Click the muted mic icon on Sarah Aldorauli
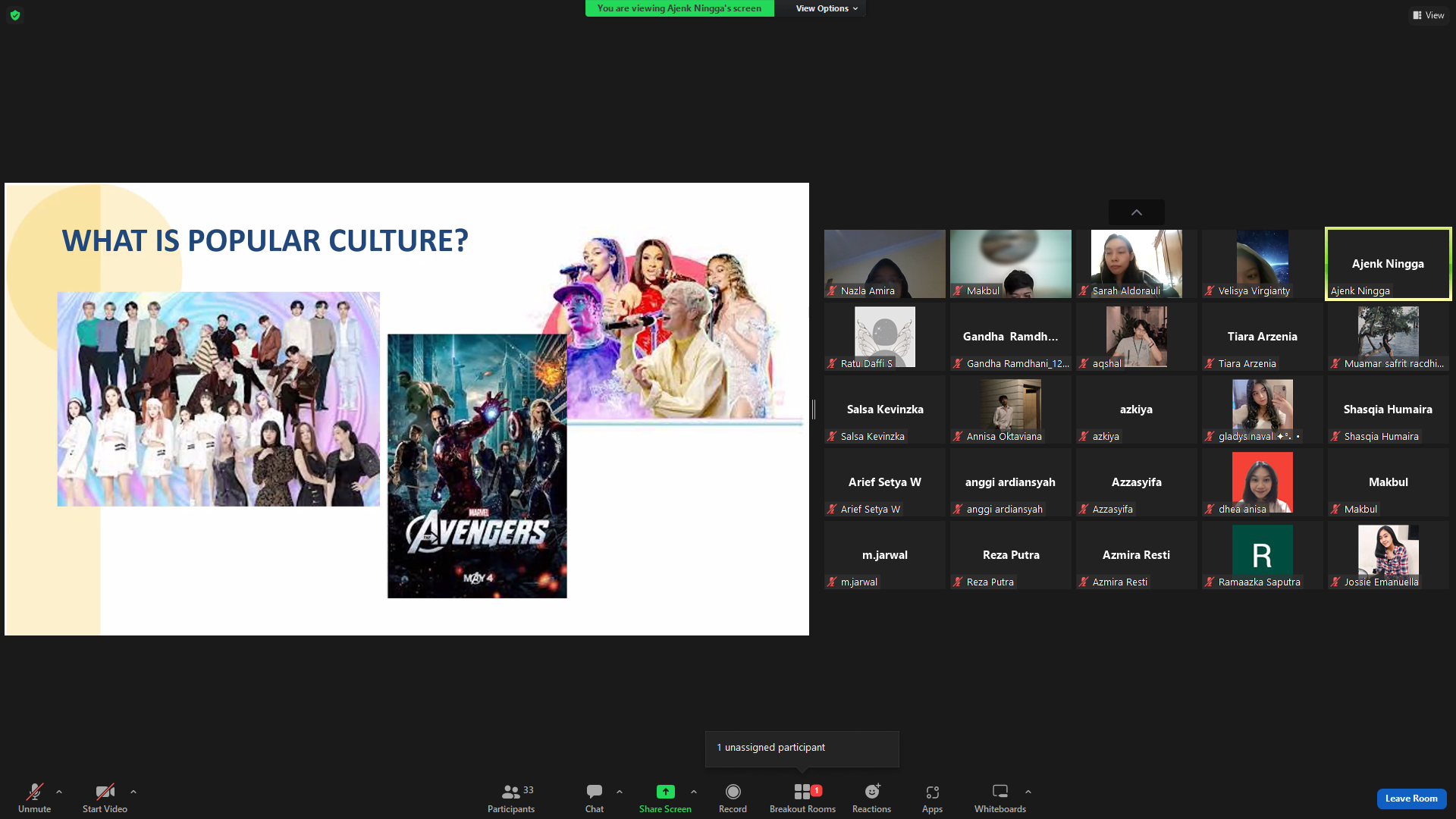The image size is (1456, 819). pyautogui.click(x=1084, y=291)
